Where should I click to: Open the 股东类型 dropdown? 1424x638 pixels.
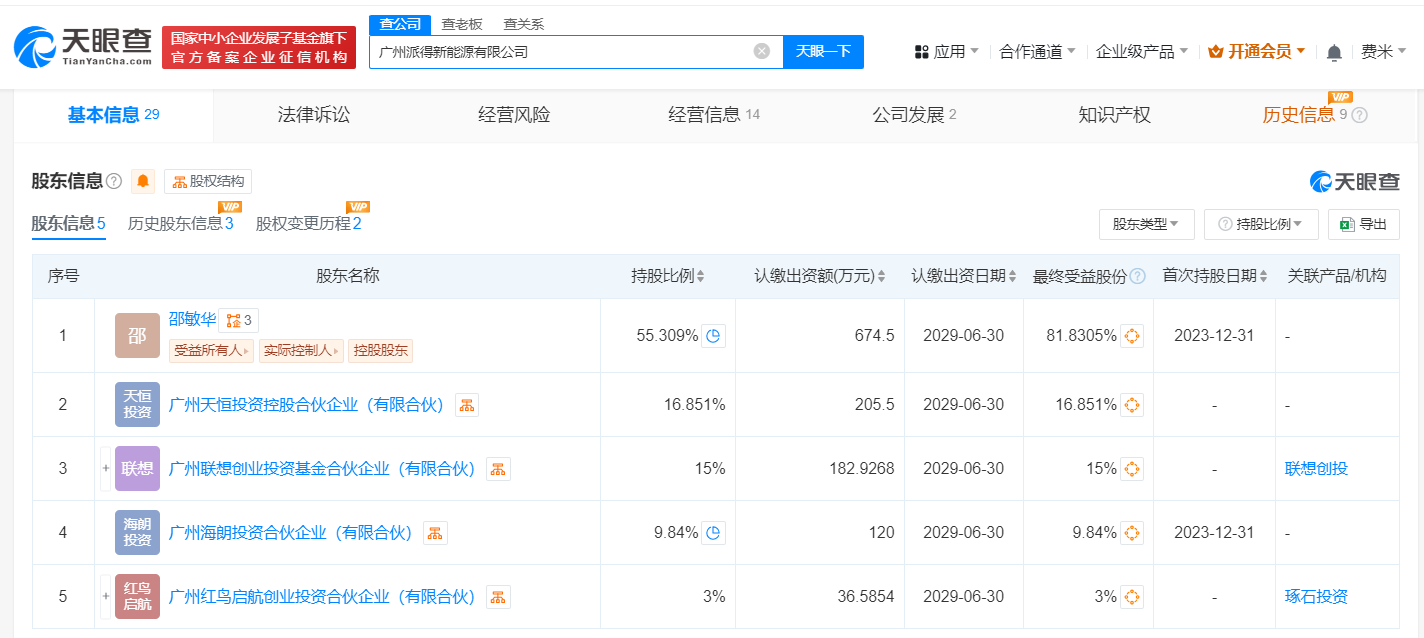click(x=1146, y=224)
